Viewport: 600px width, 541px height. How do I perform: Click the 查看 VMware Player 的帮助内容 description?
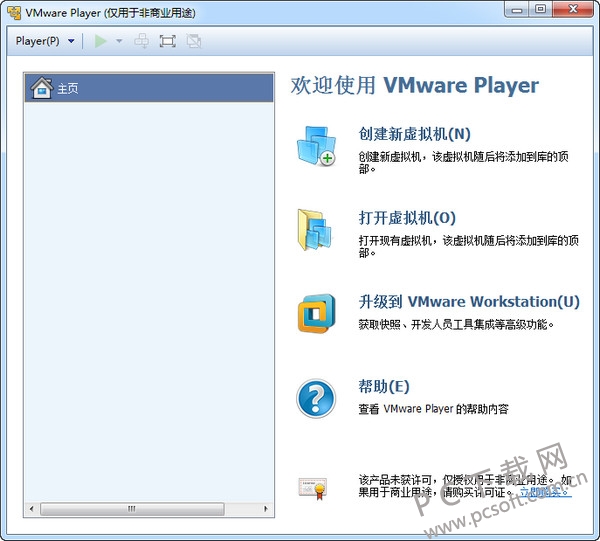point(434,409)
